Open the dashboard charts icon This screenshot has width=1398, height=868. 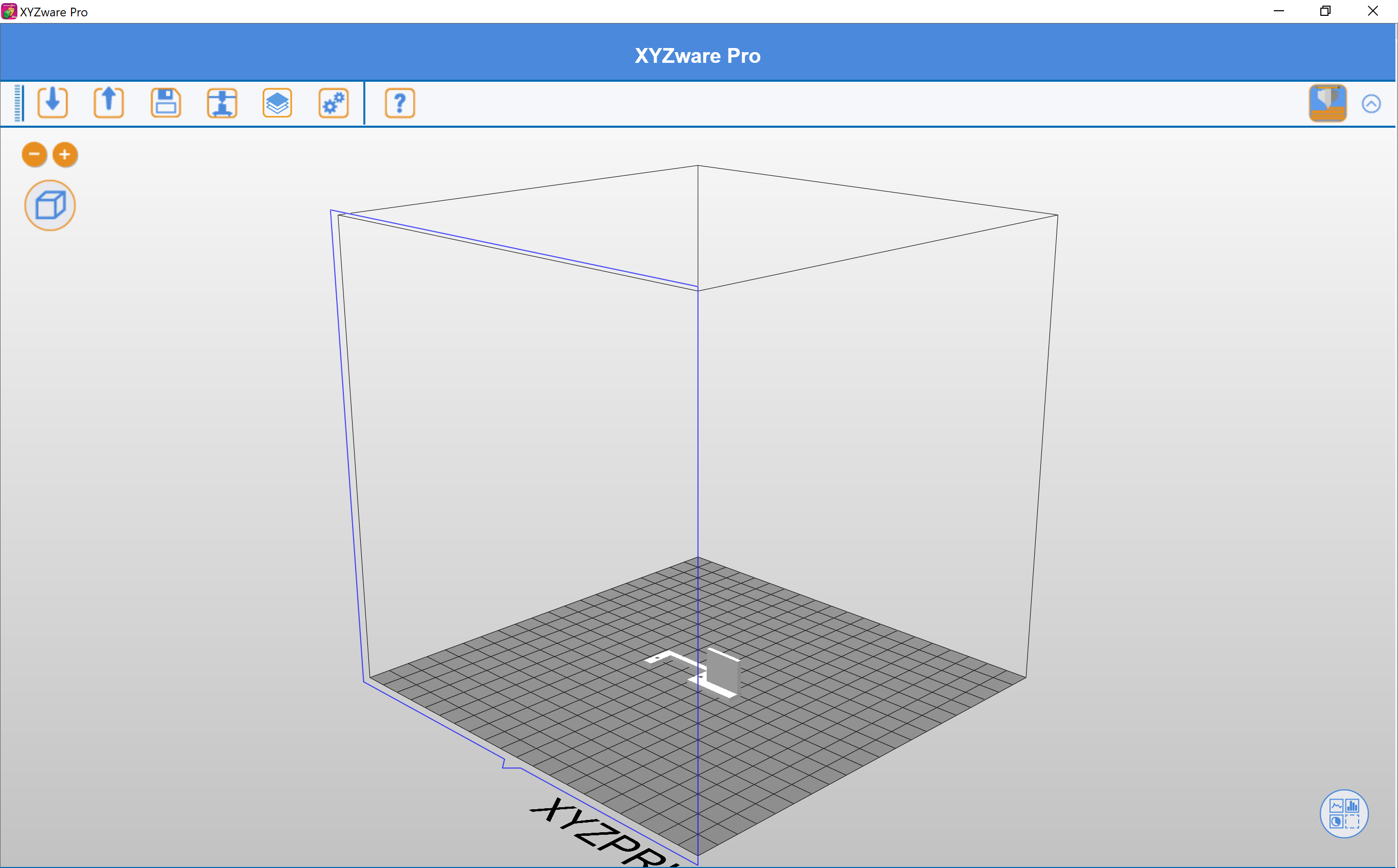[1344, 813]
